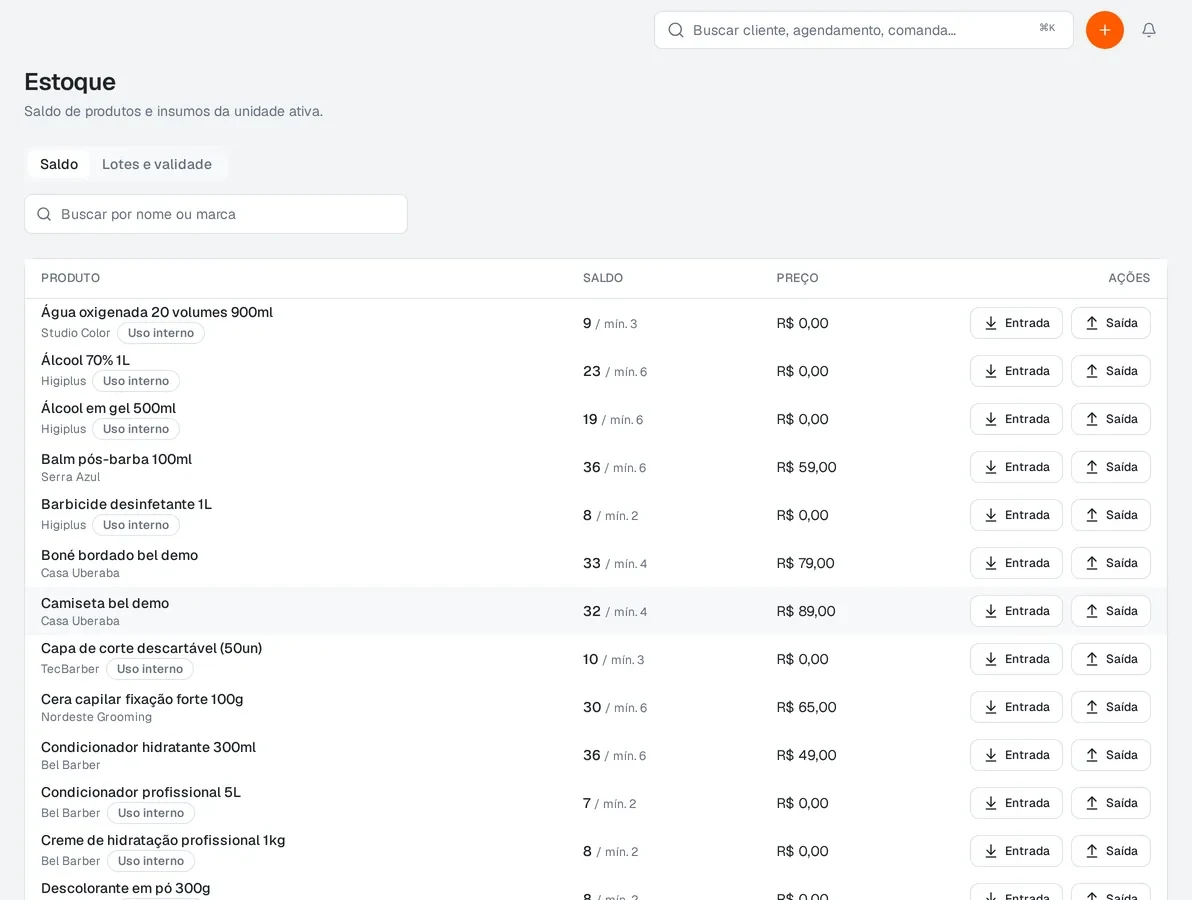The height and width of the screenshot is (900, 1192).
Task: Click the magnifier icon in product search
Action: coord(44,214)
